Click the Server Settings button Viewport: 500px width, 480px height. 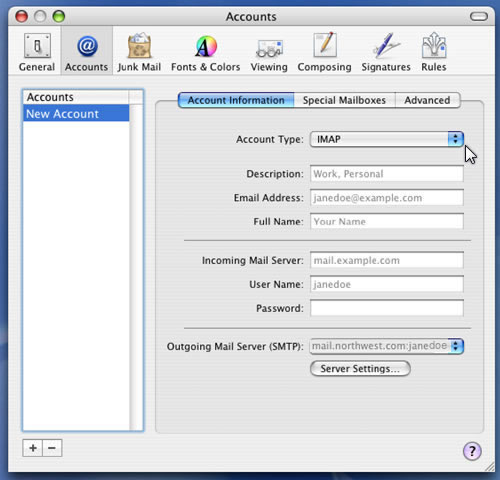[360, 369]
